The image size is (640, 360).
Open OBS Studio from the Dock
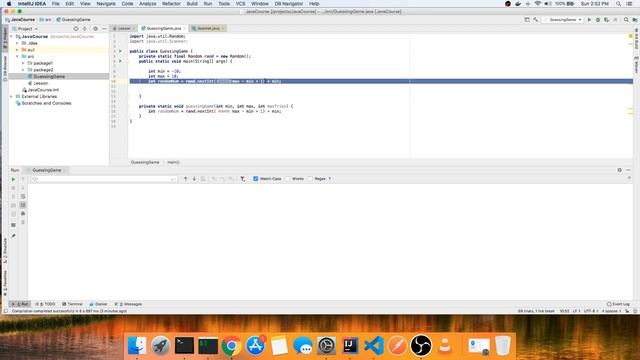pyautogui.click(x=421, y=346)
